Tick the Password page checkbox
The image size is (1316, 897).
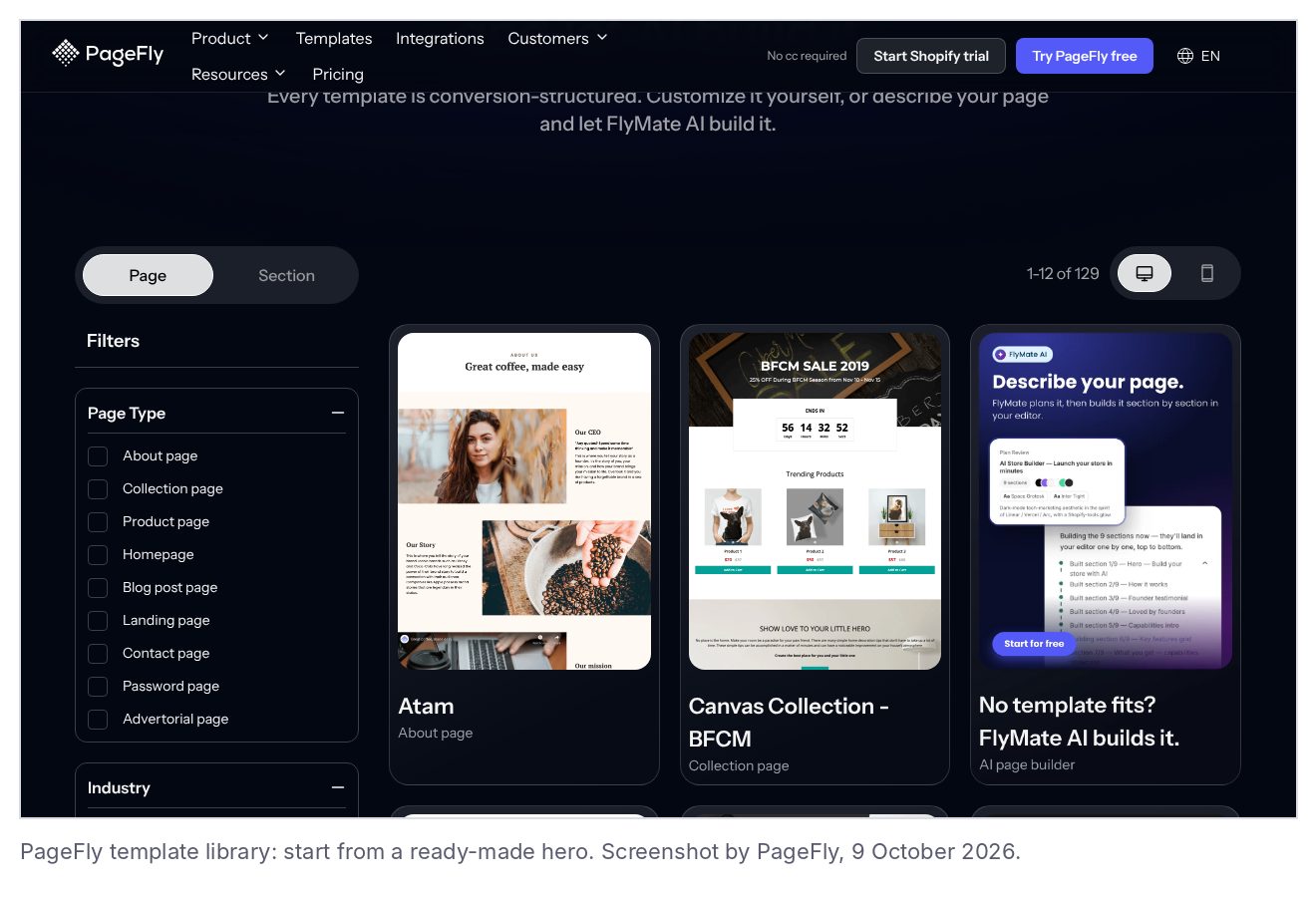(98, 687)
